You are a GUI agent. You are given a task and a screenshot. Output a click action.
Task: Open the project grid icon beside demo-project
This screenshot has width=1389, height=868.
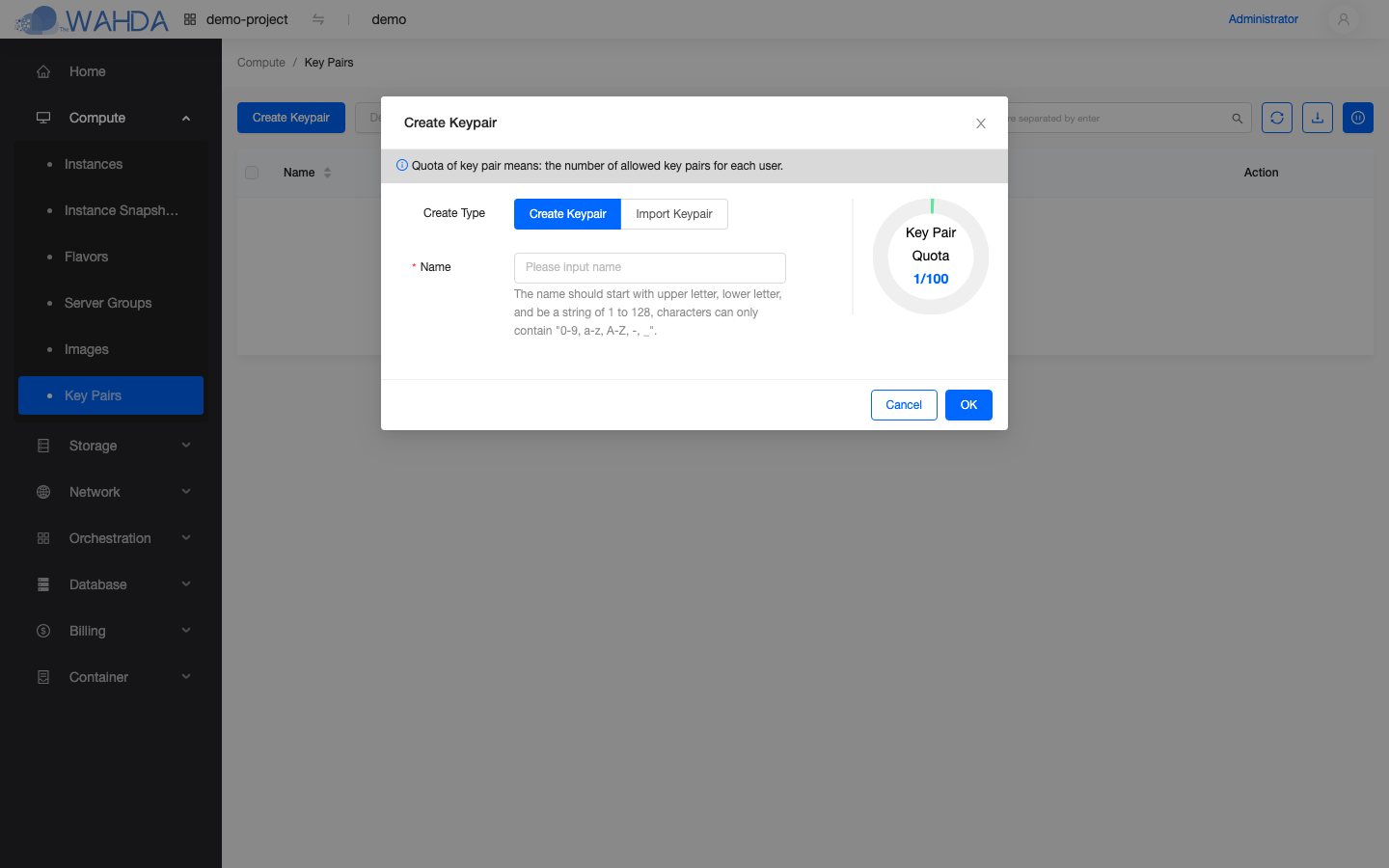pyautogui.click(x=190, y=19)
